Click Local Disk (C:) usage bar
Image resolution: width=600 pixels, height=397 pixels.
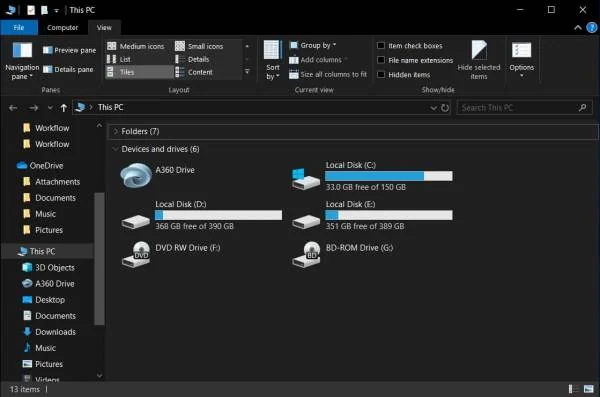click(388, 176)
